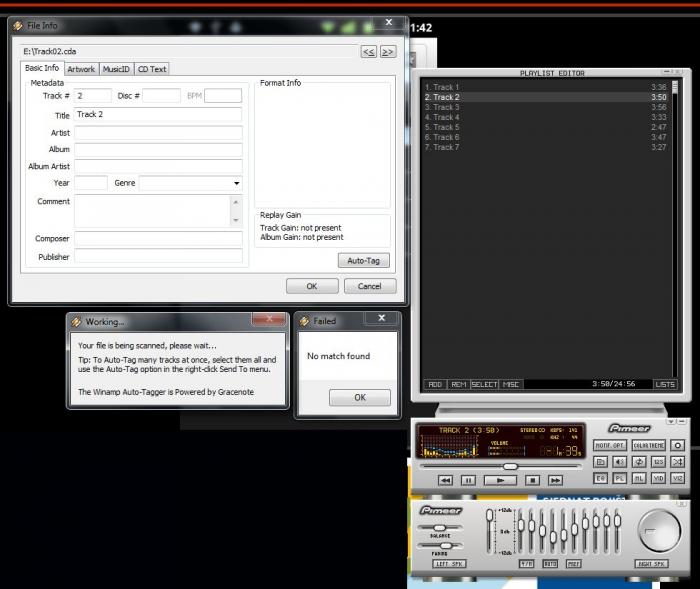The image size is (700, 589).
Task: Go to previous track icon
Action: point(445,481)
